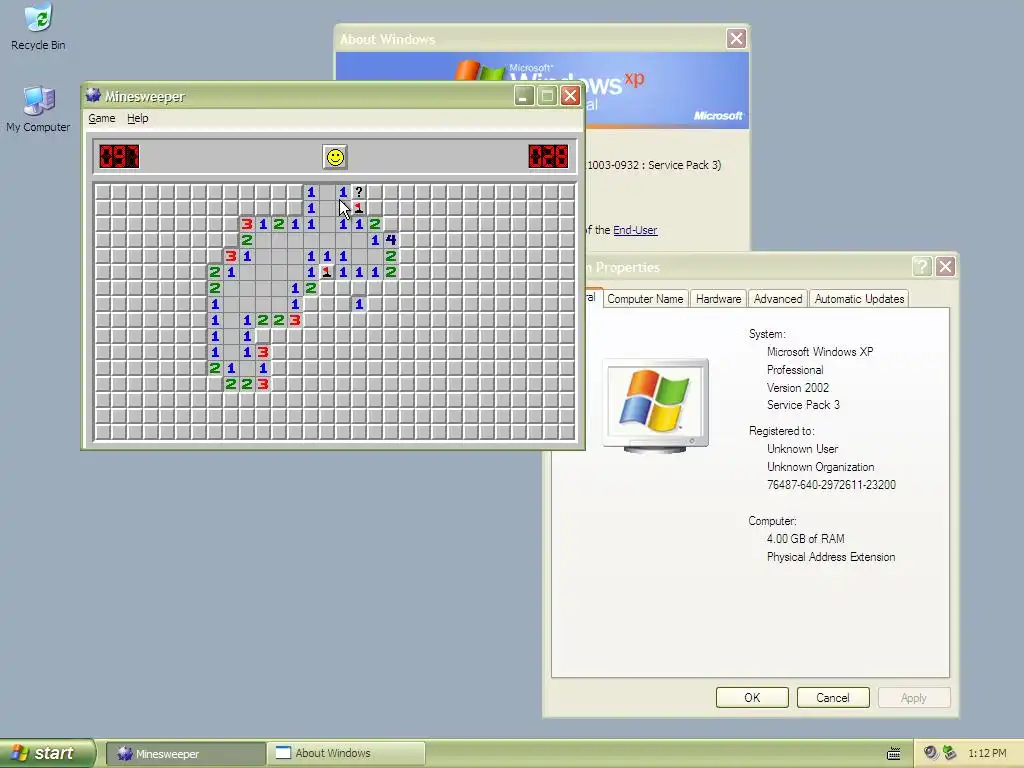Click the dark blue 4 cell in Minesweeper
Image resolution: width=1024 pixels, height=768 pixels.
391,240
